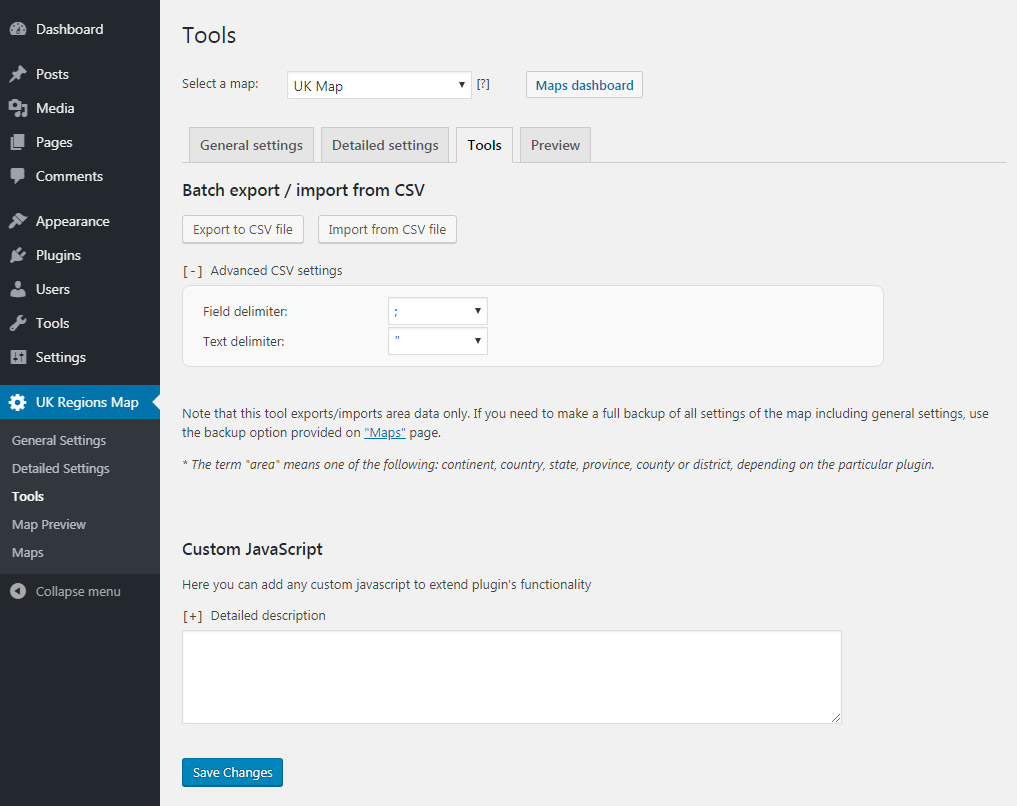The image size is (1017, 806).
Task: Collapse the admin menu arrow icon
Action: click(18, 592)
